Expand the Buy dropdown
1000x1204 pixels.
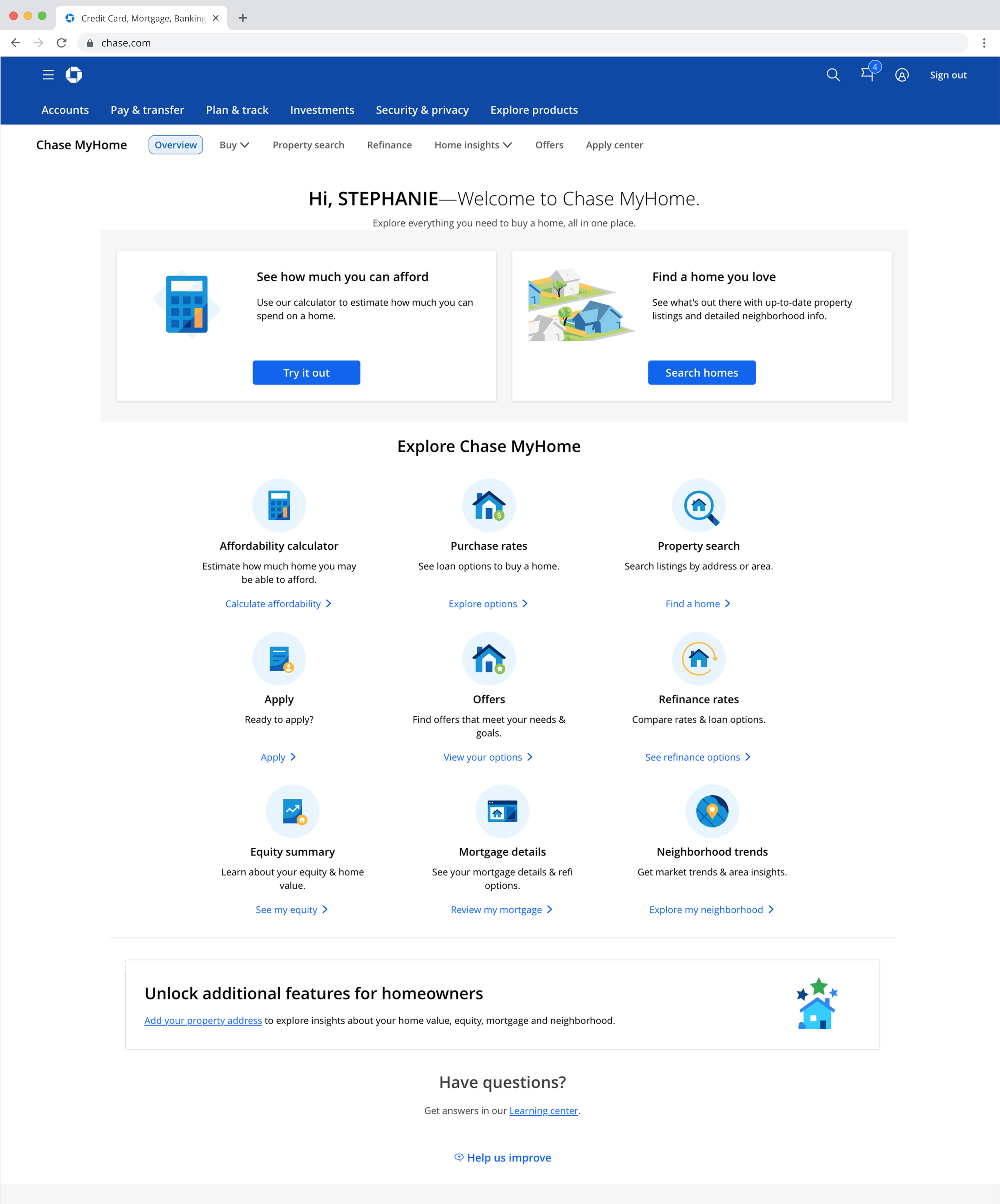coord(234,145)
